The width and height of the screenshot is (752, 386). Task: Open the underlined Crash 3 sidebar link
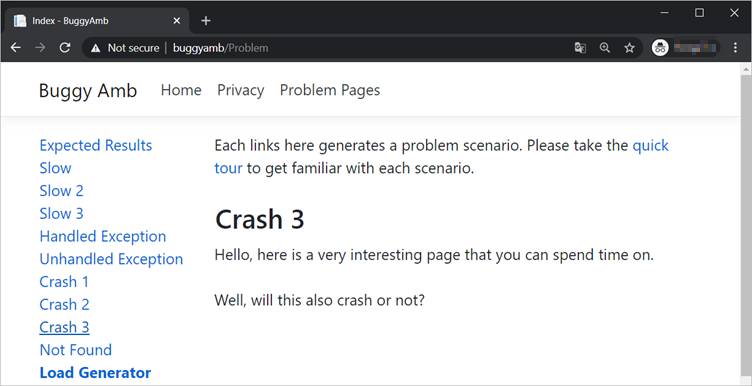64,327
